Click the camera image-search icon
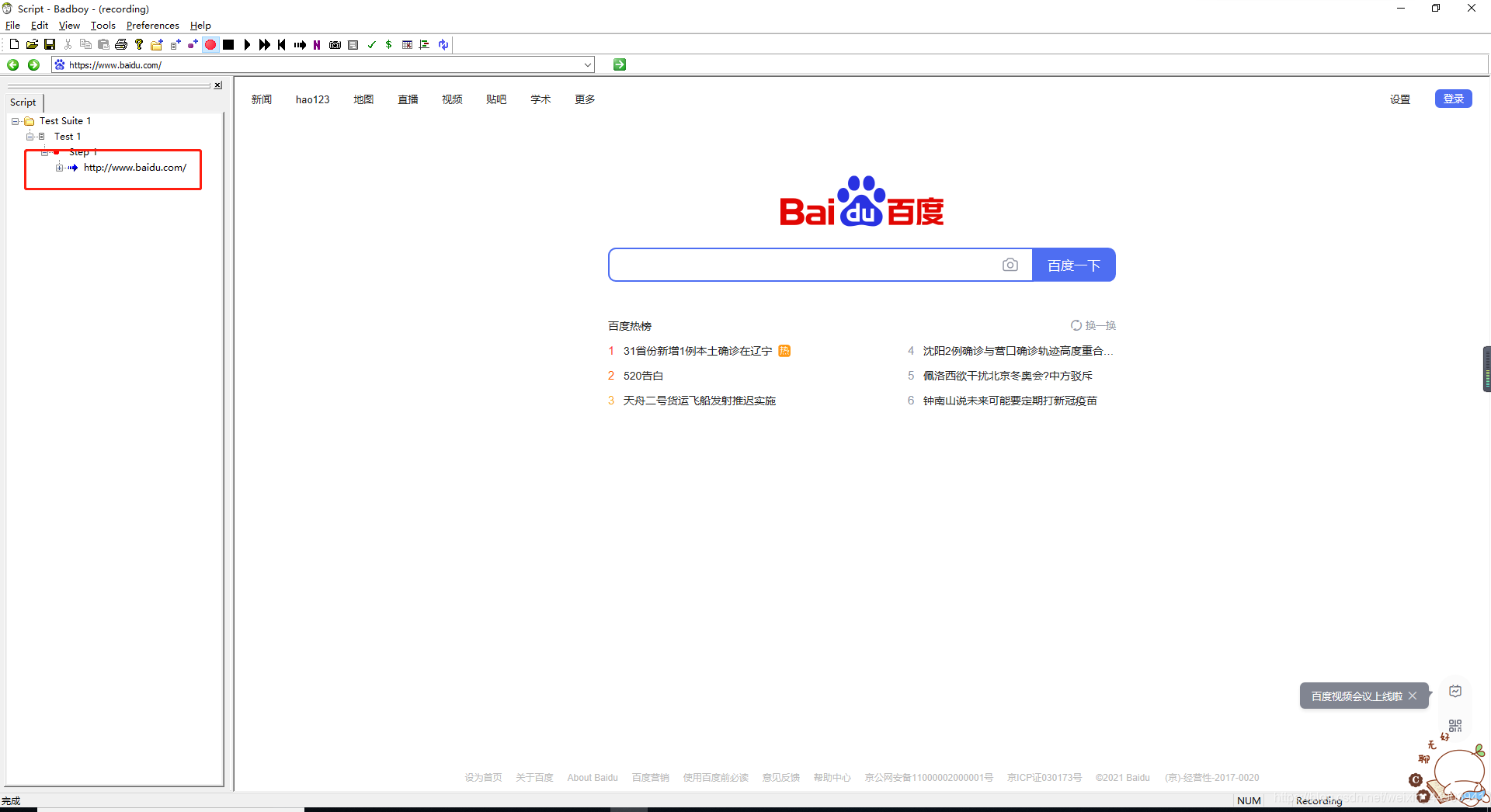The image size is (1491, 812). click(x=1010, y=265)
